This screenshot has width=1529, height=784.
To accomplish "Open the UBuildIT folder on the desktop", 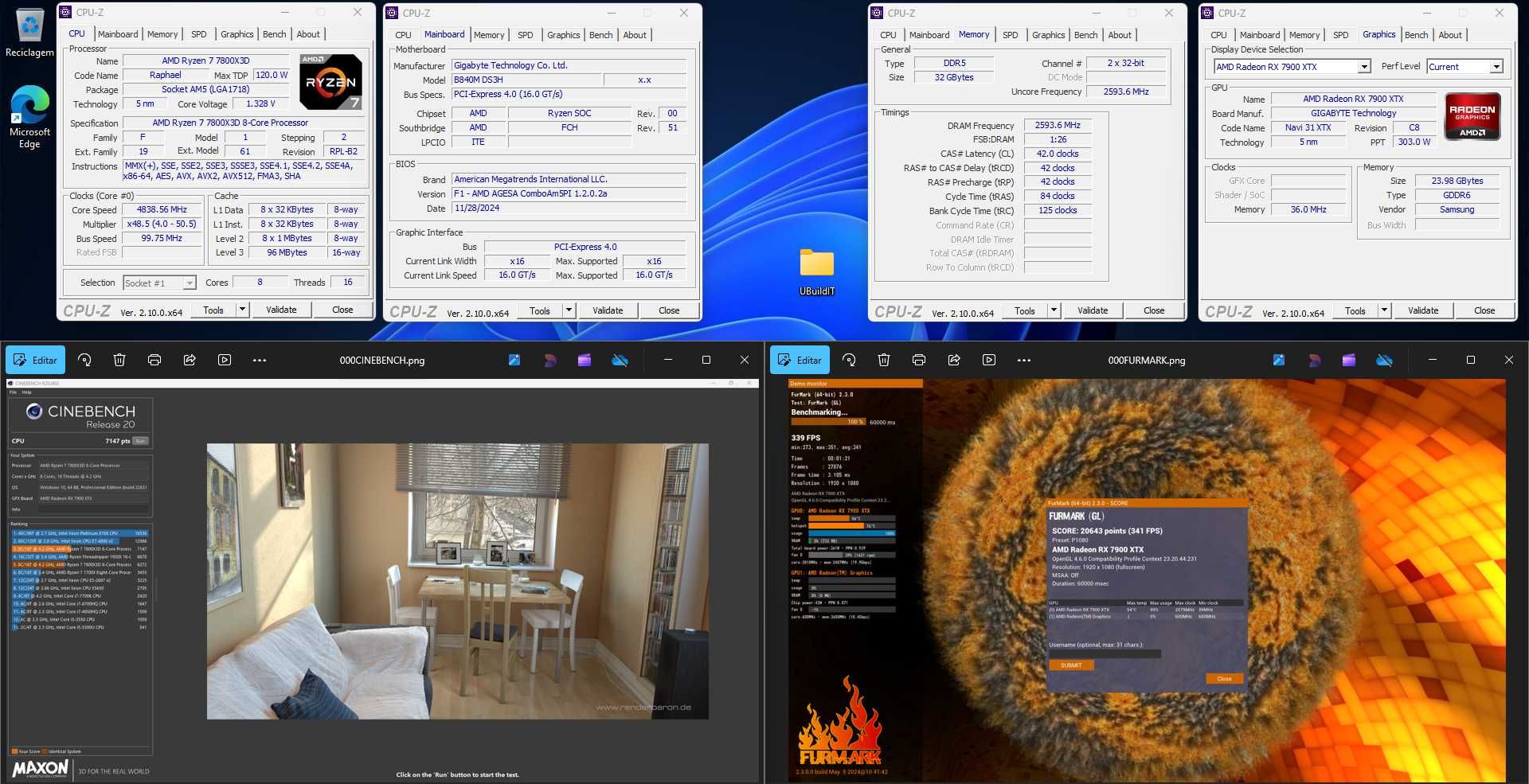I will coord(817,272).
